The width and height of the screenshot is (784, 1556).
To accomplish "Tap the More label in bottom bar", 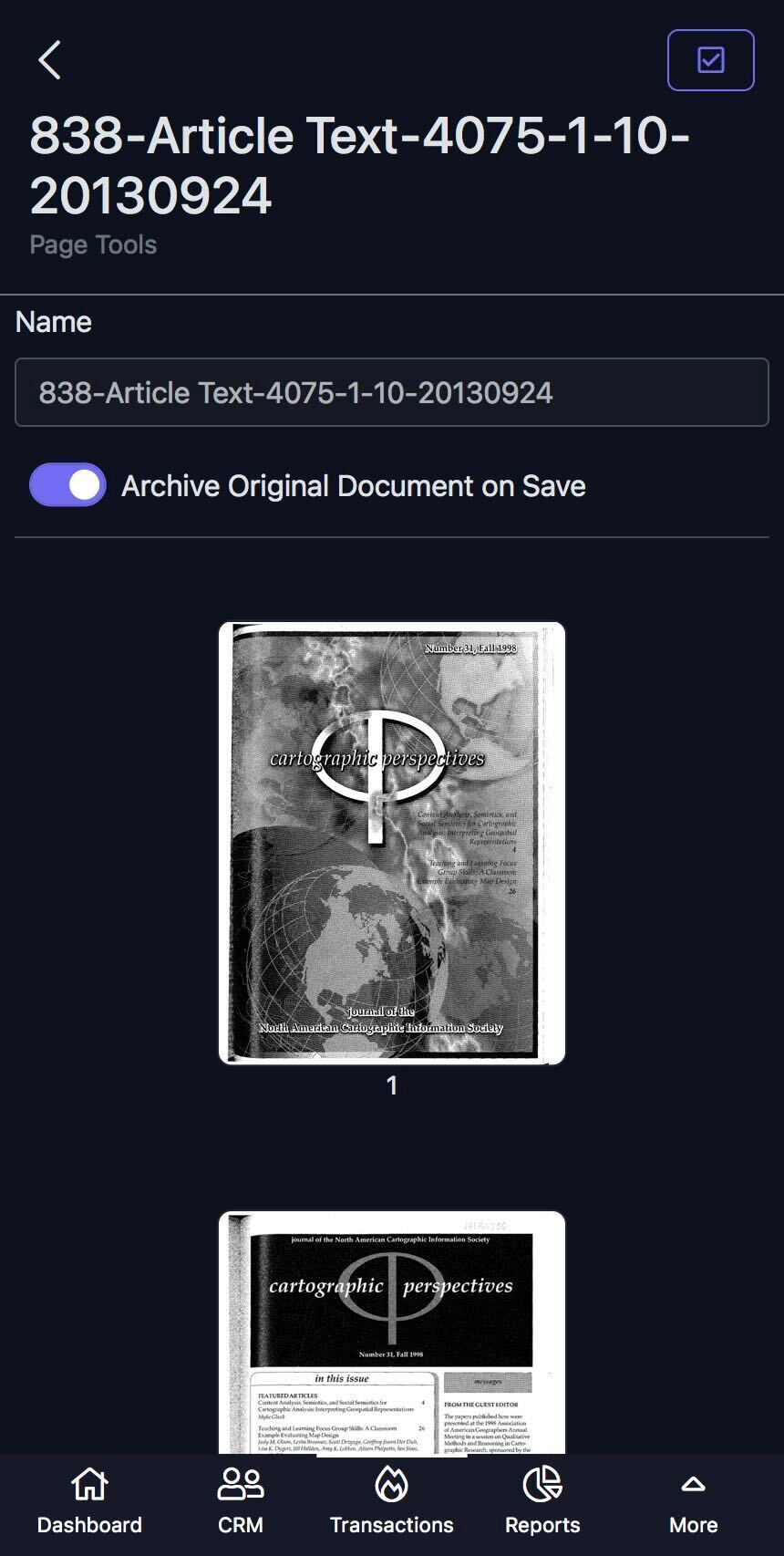I will pyautogui.click(x=693, y=1525).
